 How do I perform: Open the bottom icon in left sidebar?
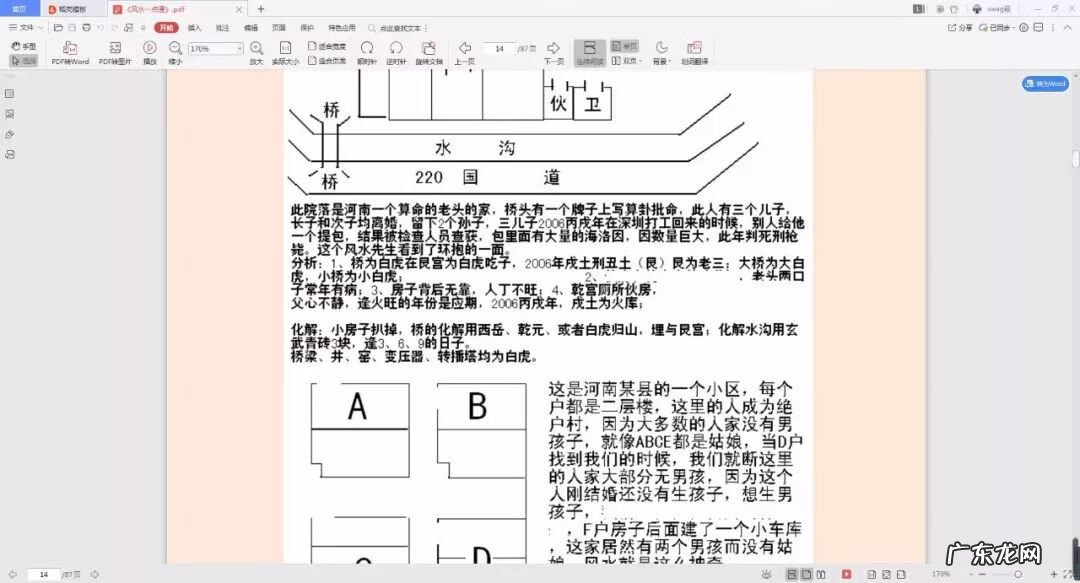point(10,155)
